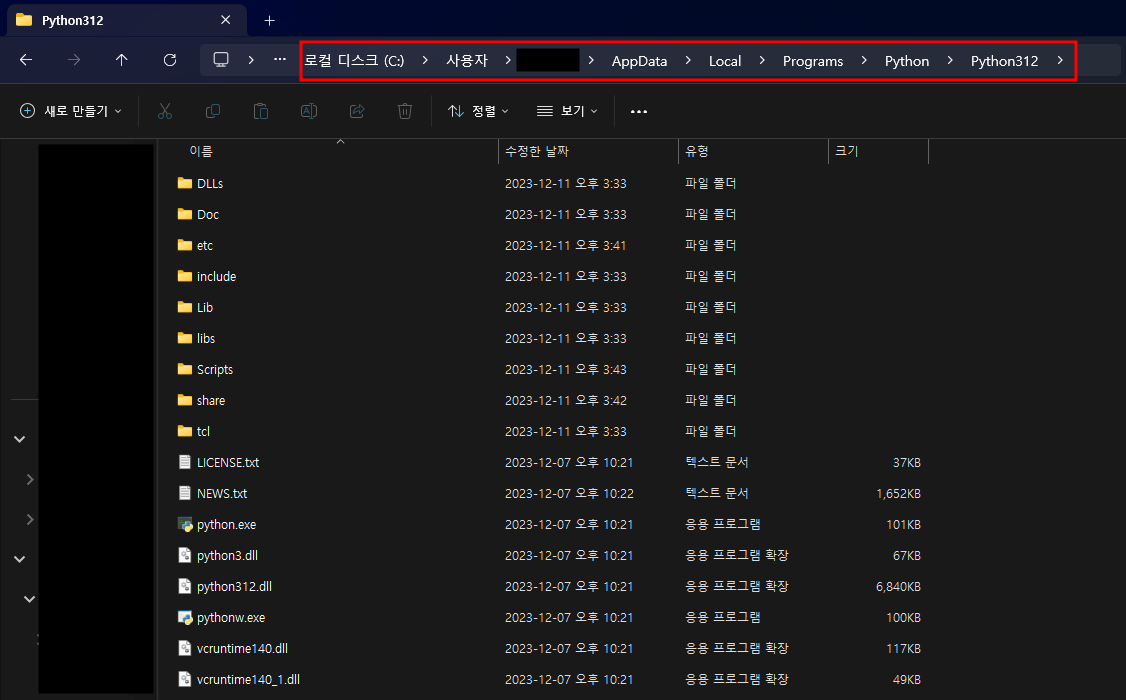
Task: Click the Rename toolbar icon
Action: 309,111
